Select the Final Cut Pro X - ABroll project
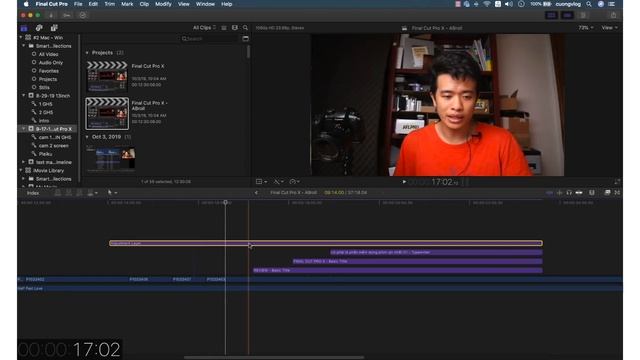Image resolution: width=640 pixels, height=360 pixels. (x=107, y=113)
